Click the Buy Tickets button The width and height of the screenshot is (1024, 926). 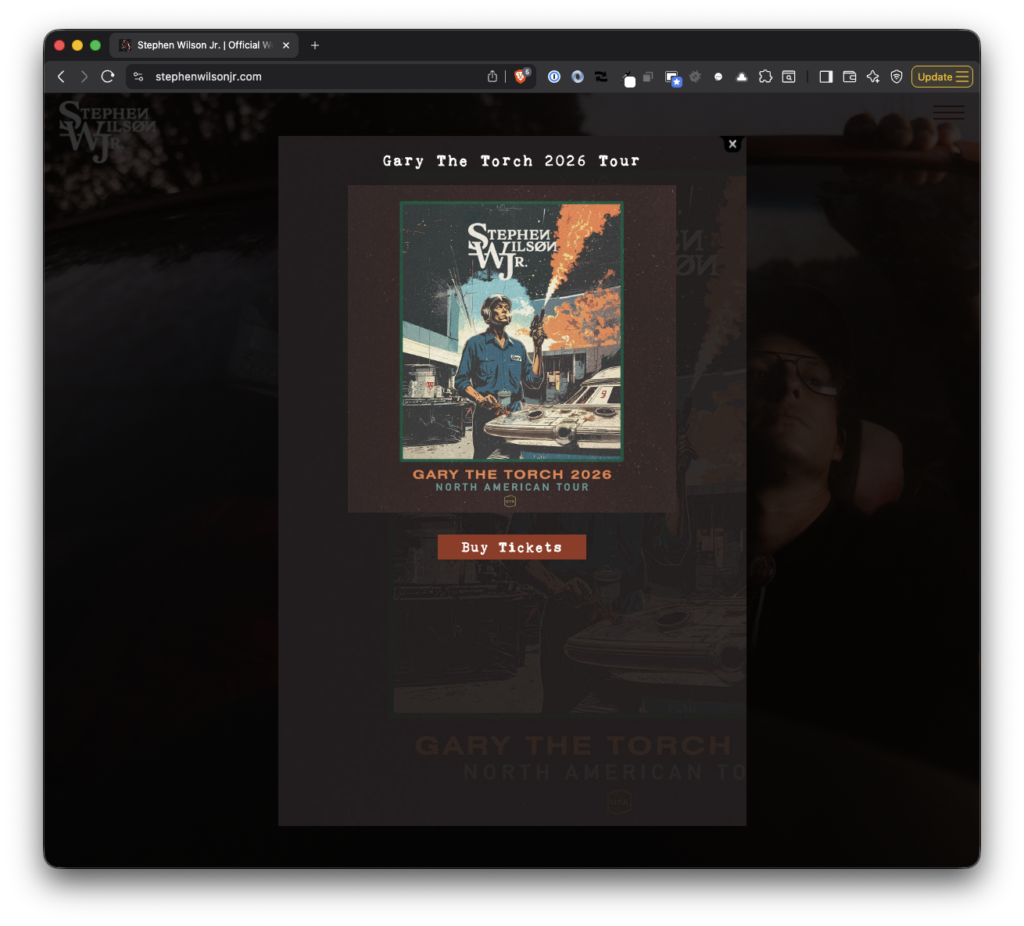(511, 547)
